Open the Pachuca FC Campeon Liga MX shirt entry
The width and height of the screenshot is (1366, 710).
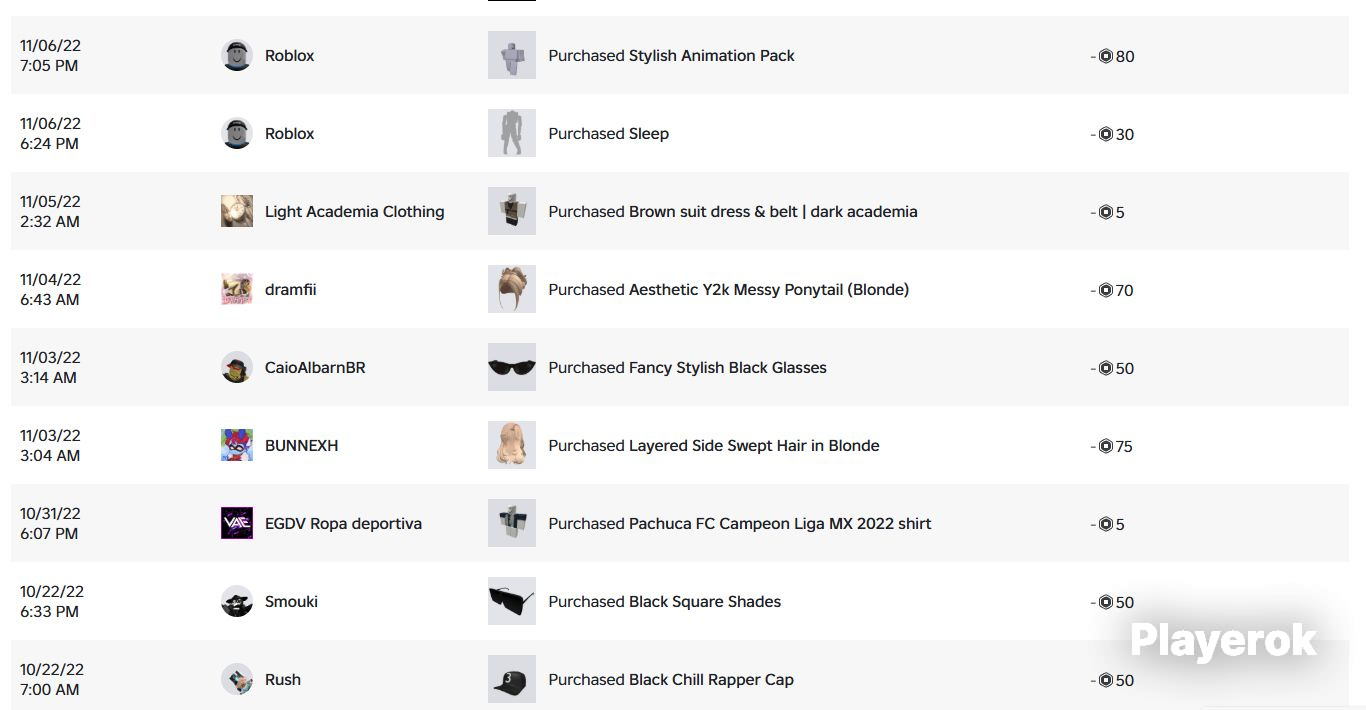[740, 524]
